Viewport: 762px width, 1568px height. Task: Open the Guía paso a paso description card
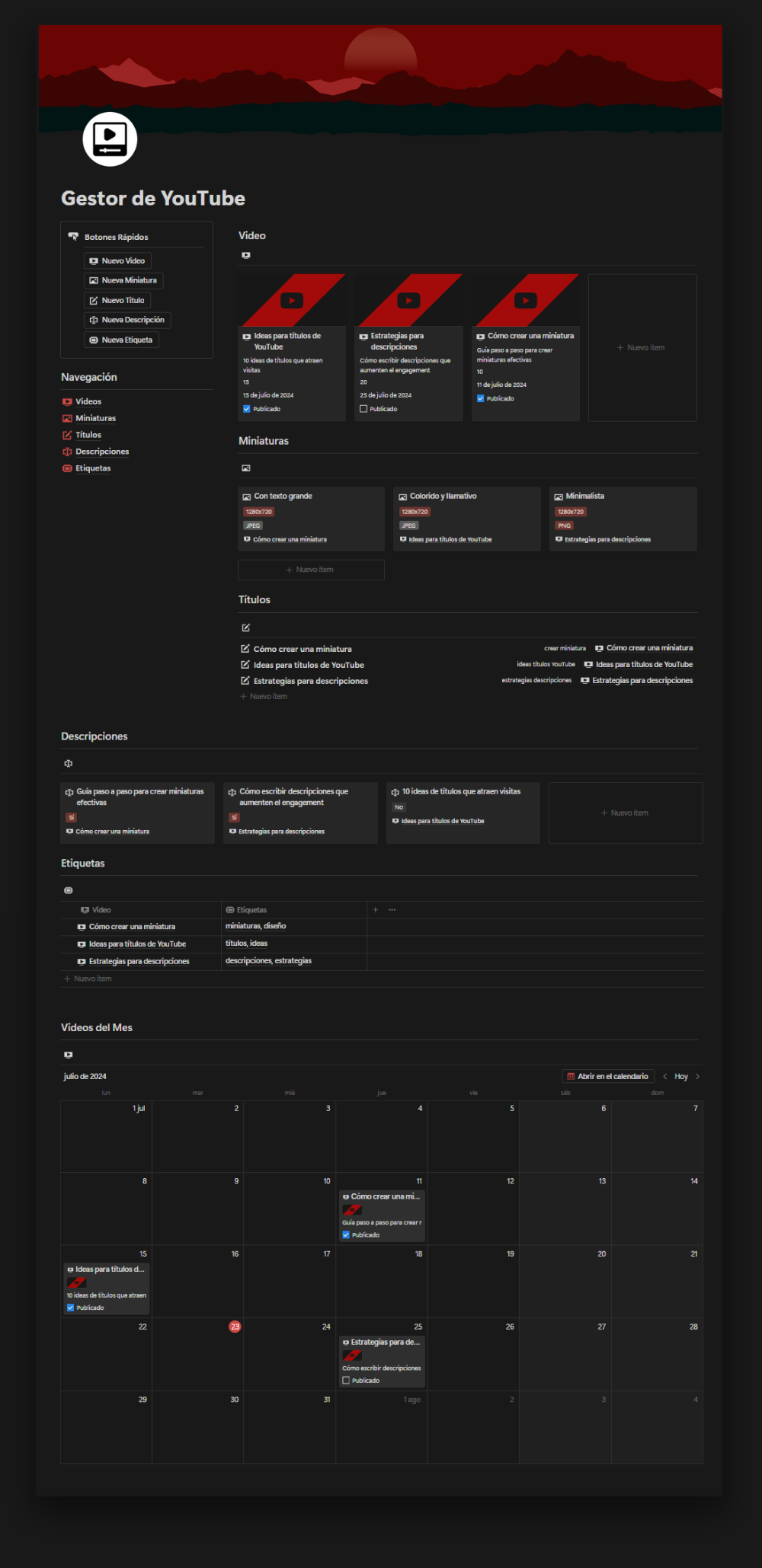pos(137,813)
